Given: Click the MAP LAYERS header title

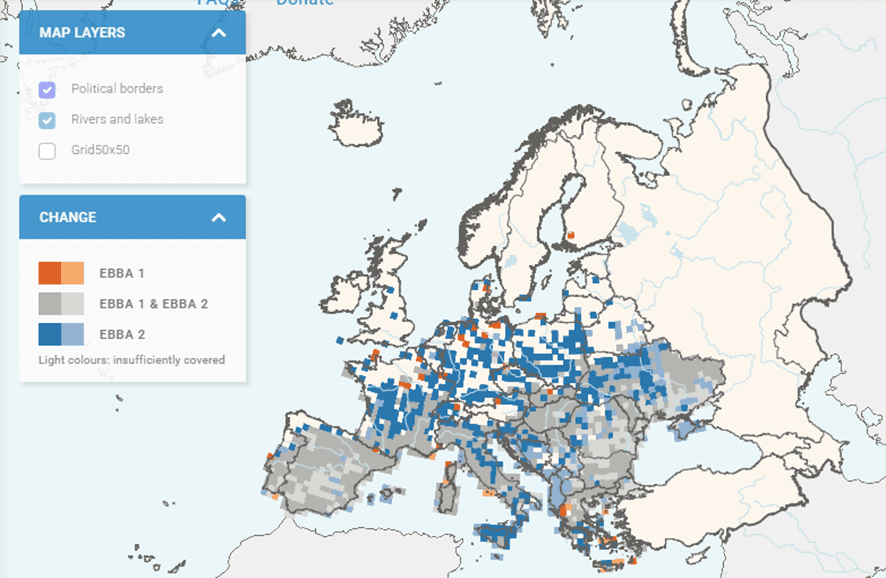Looking at the screenshot, I should coord(82,33).
